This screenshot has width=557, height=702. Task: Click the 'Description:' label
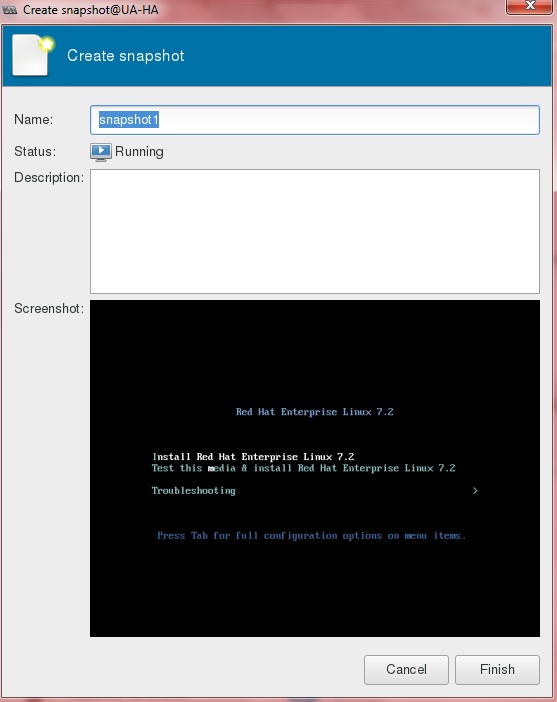[x=49, y=178]
